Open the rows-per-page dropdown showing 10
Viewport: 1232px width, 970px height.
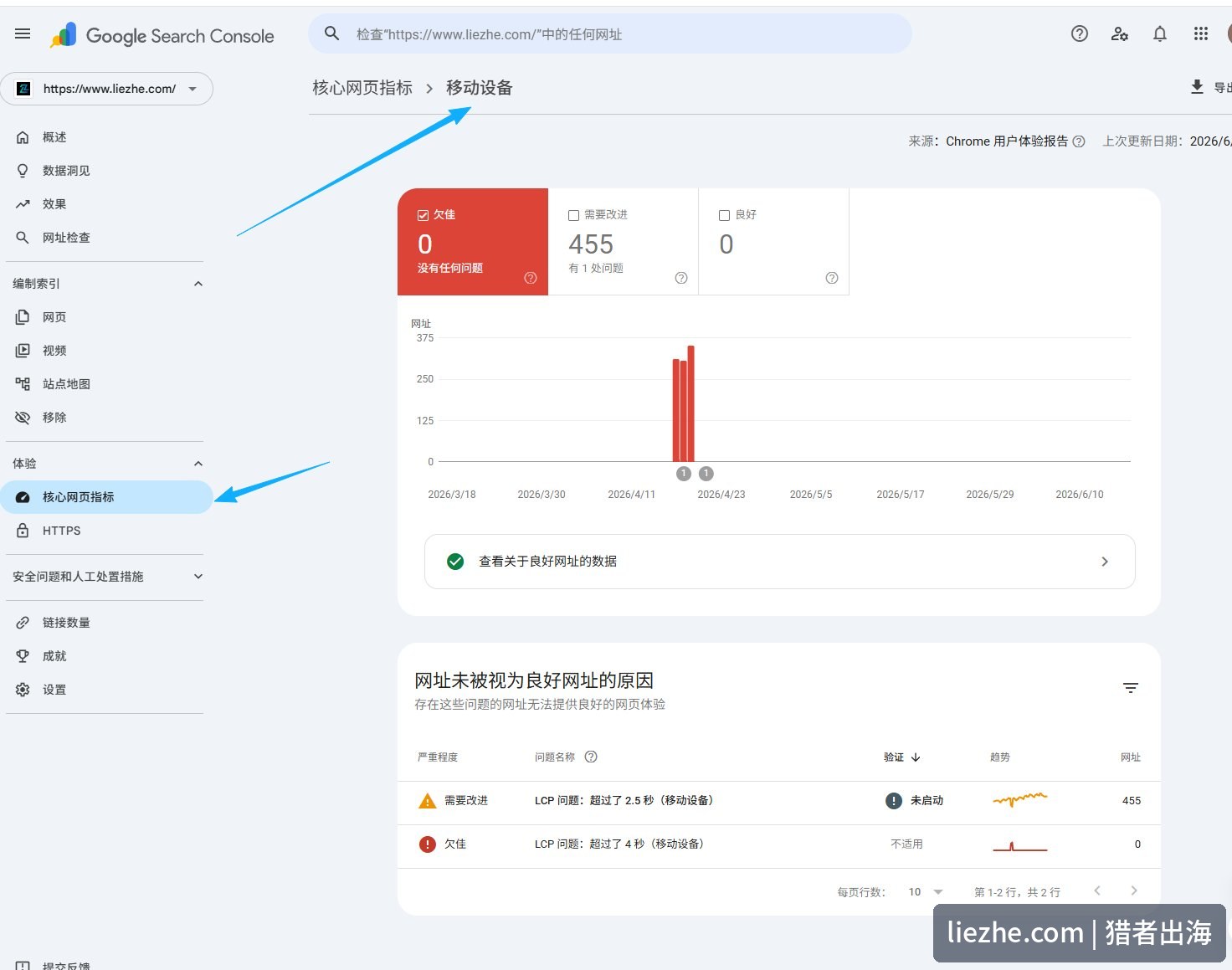pos(926,892)
